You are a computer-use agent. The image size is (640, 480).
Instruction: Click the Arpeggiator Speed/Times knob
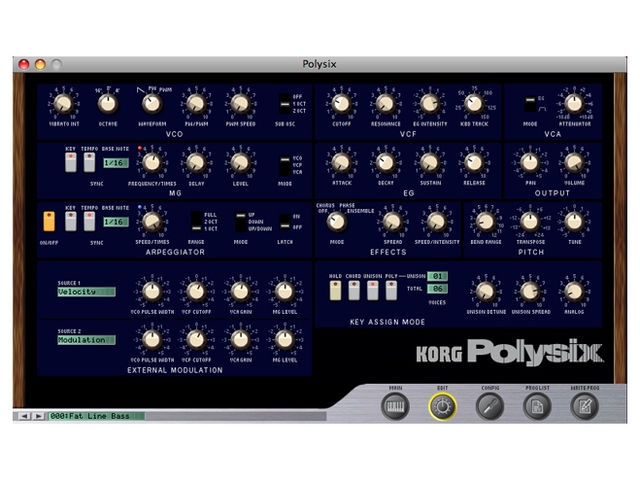(152, 222)
